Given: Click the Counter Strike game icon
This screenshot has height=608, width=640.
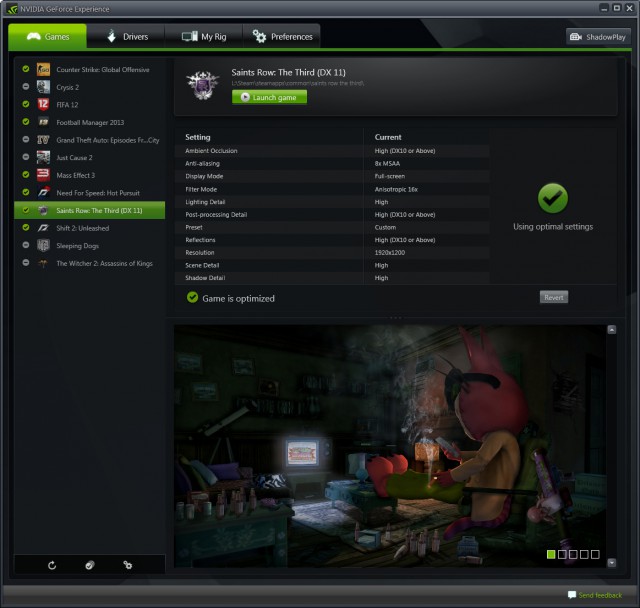Looking at the screenshot, I should pos(43,69).
